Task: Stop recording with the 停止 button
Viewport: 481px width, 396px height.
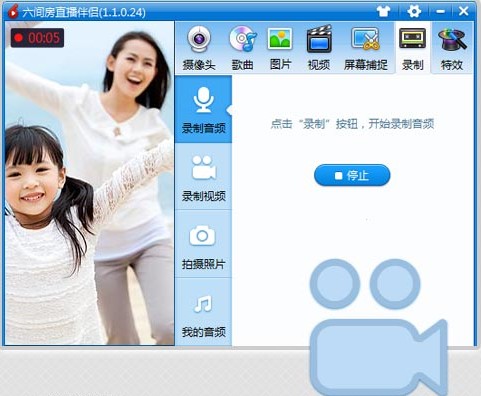Action: coord(352,175)
